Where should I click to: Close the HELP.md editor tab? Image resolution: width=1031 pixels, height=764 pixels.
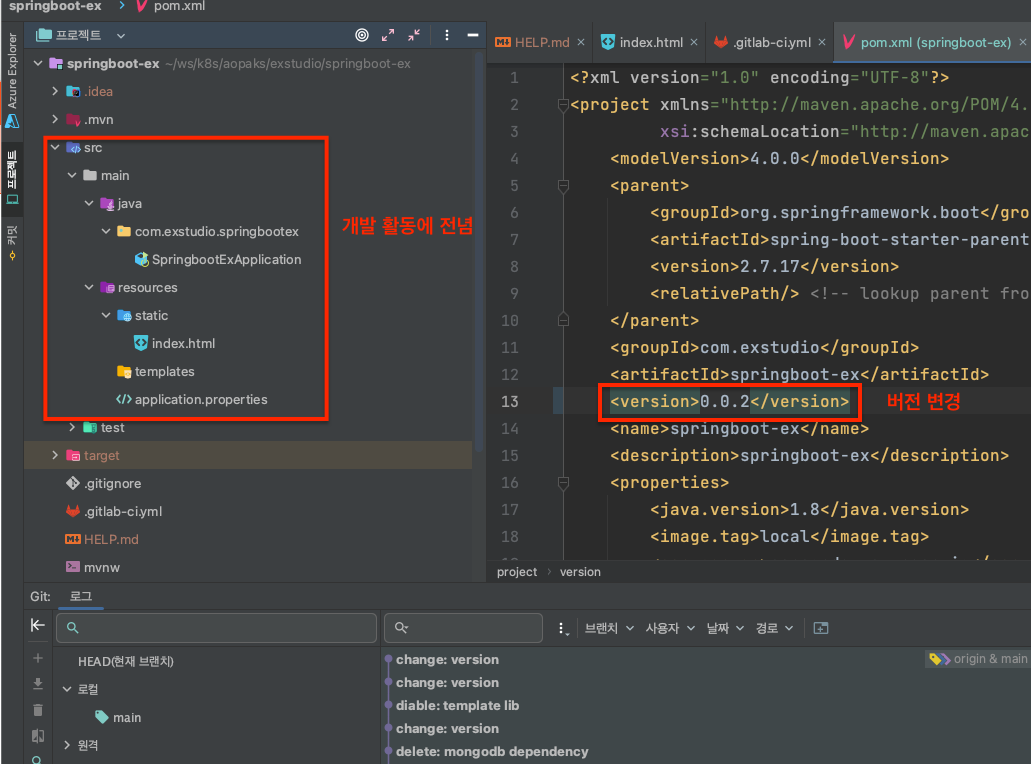point(581,42)
